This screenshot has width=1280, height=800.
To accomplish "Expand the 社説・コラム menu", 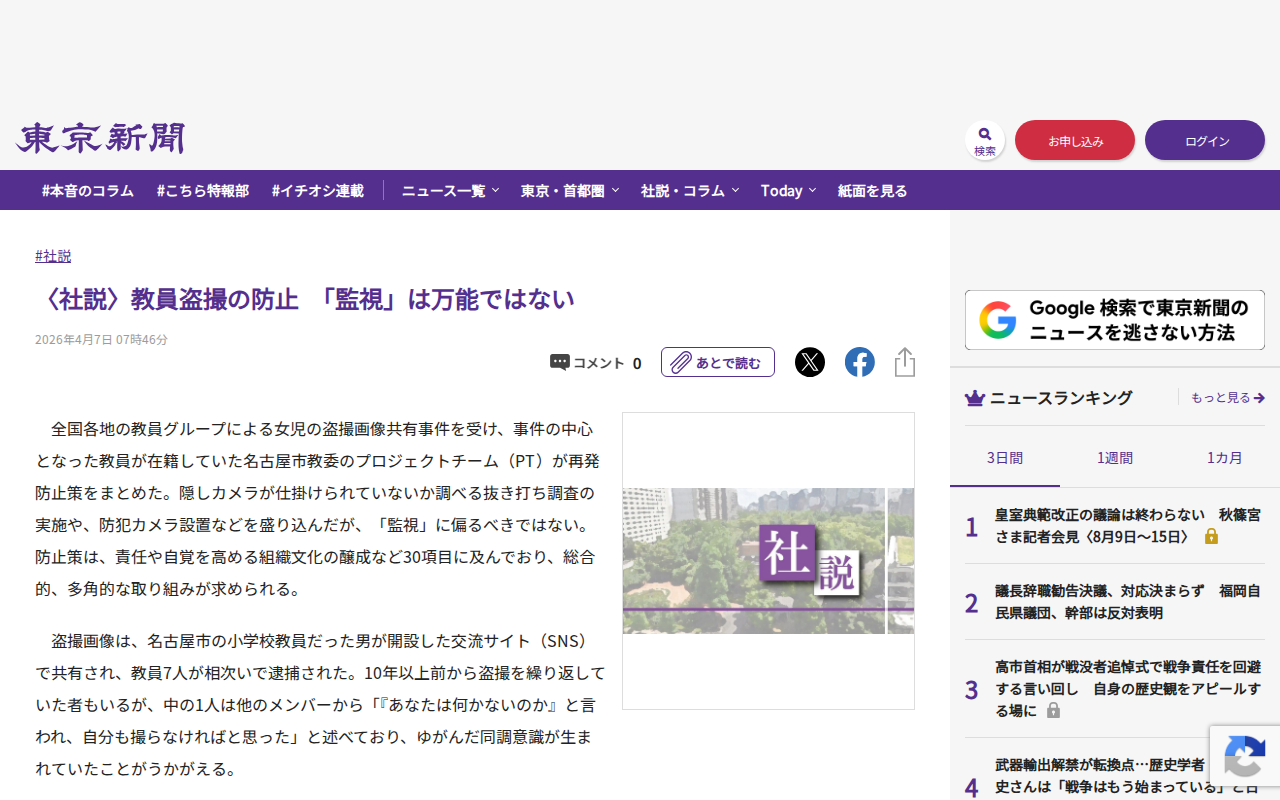I will coord(690,190).
